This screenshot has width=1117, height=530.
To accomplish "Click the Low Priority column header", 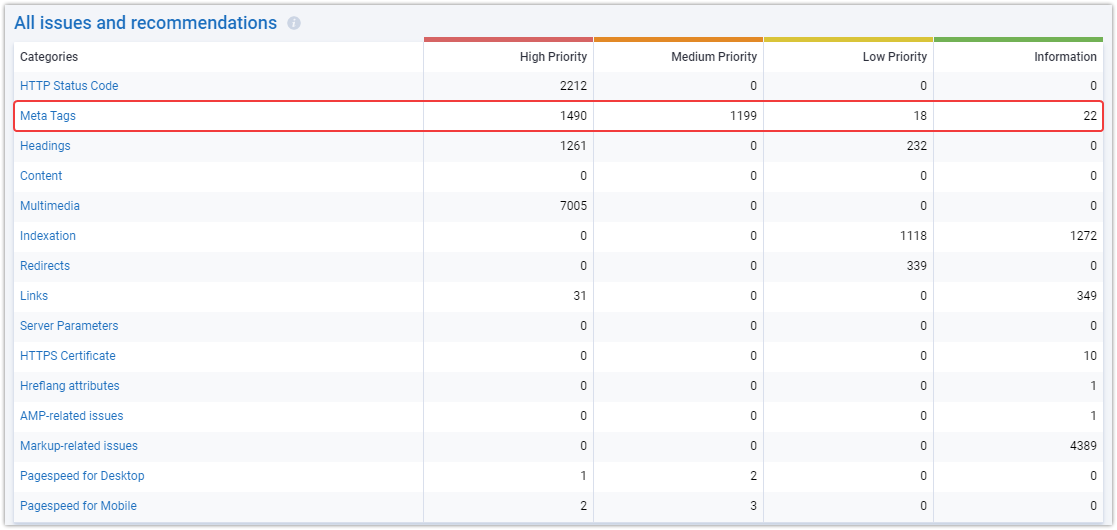I will [x=895, y=56].
